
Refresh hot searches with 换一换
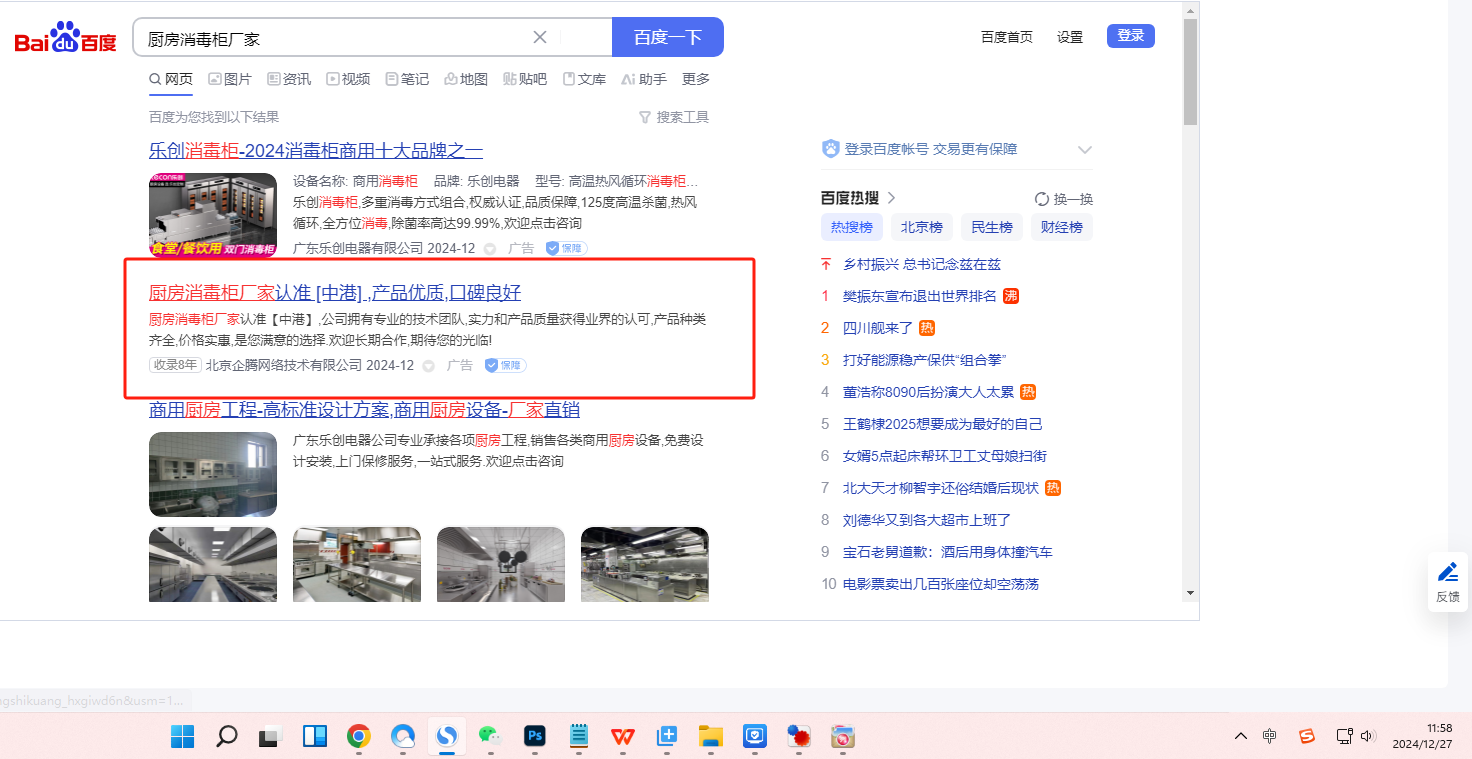click(1064, 199)
